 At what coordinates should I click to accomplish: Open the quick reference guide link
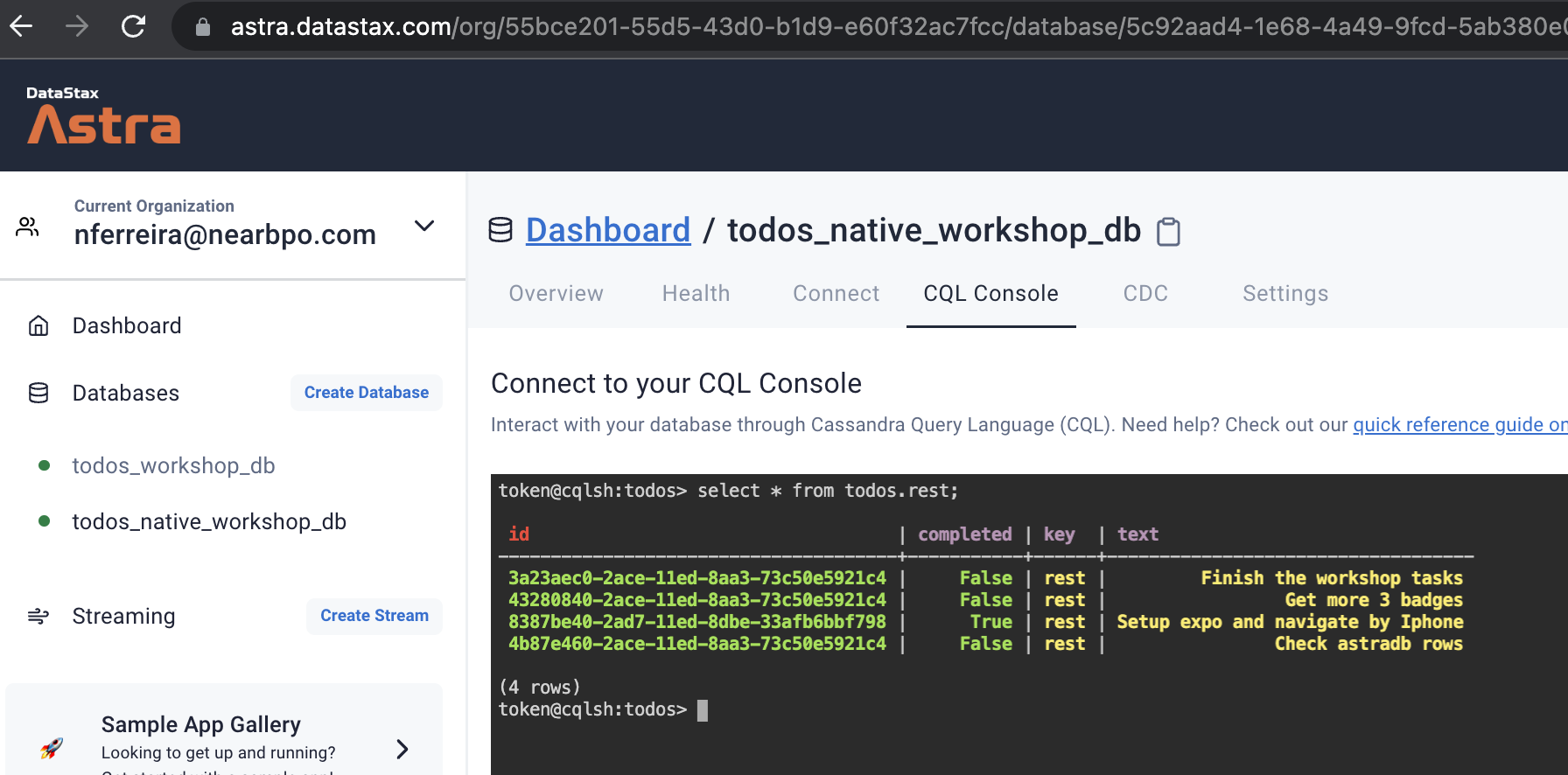[x=1460, y=424]
